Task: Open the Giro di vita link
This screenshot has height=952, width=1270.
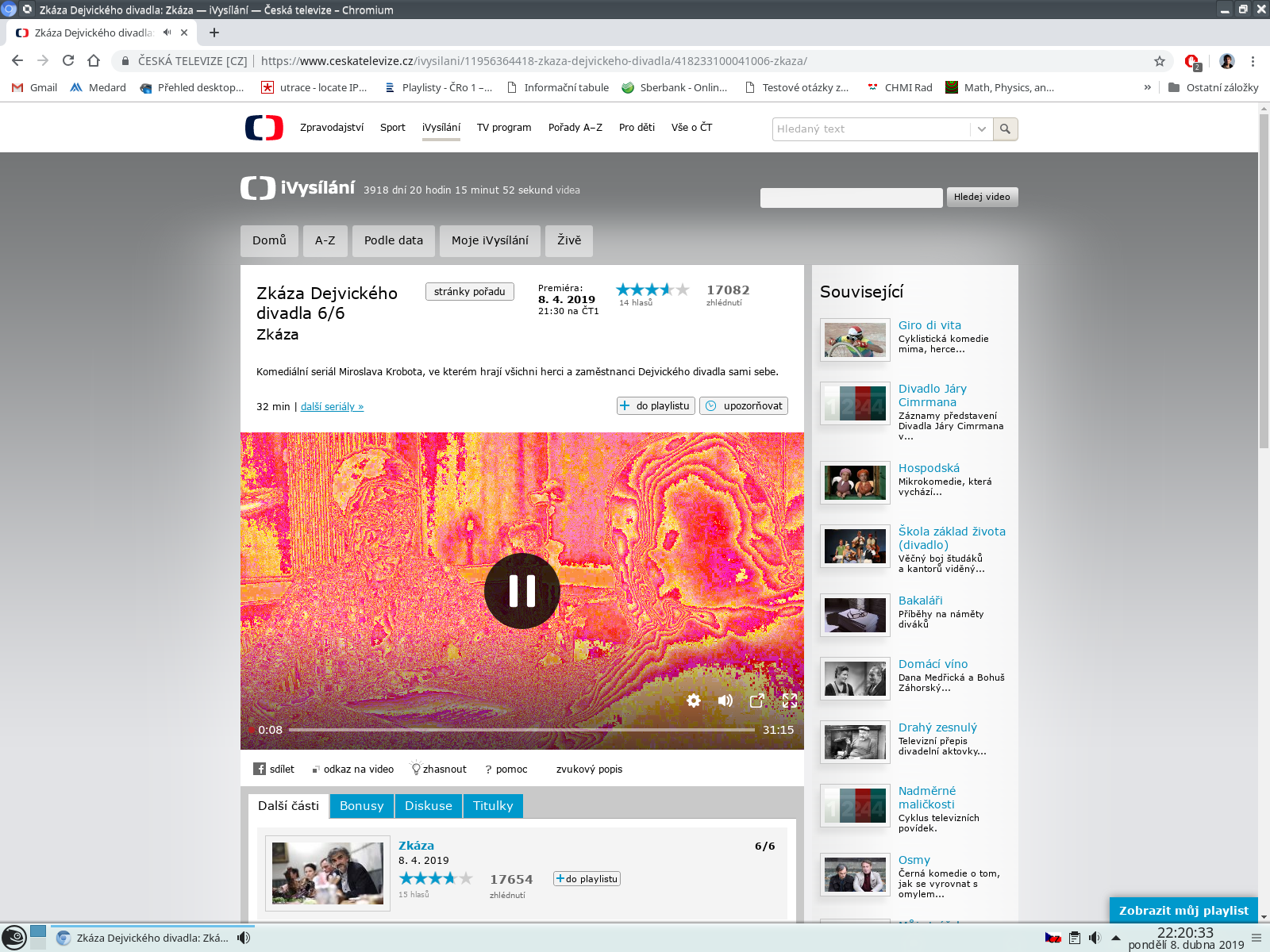Action: (x=929, y=325)
